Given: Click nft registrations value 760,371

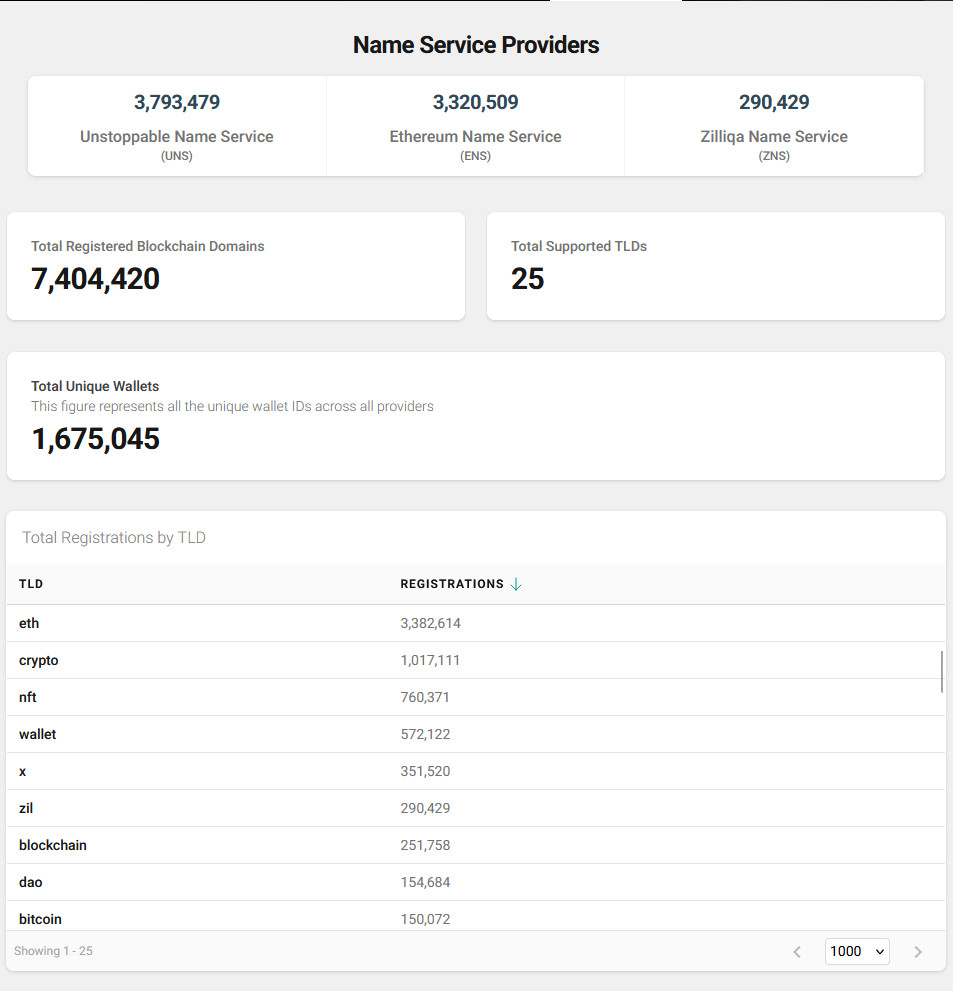Looking at the screenshot, I should coord(425,697).
